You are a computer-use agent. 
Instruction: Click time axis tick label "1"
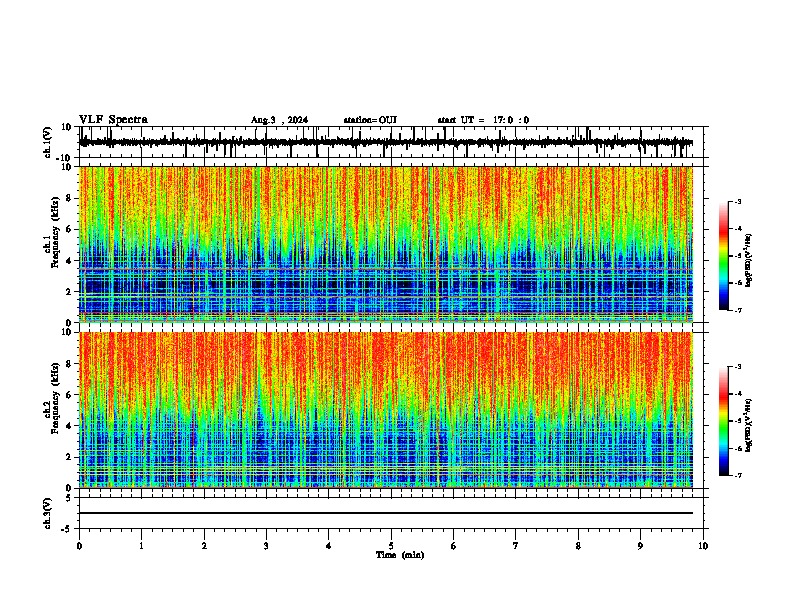(x=141, y=546)
